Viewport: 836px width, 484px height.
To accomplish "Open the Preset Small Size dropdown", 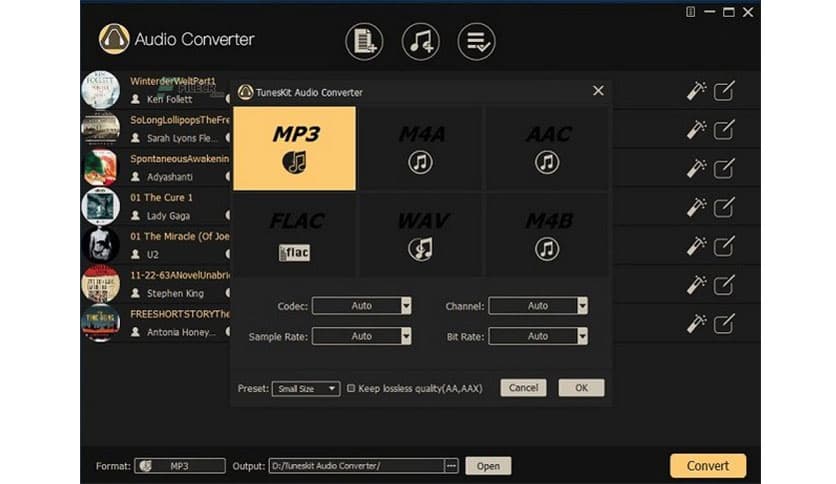I will (306, 389).
